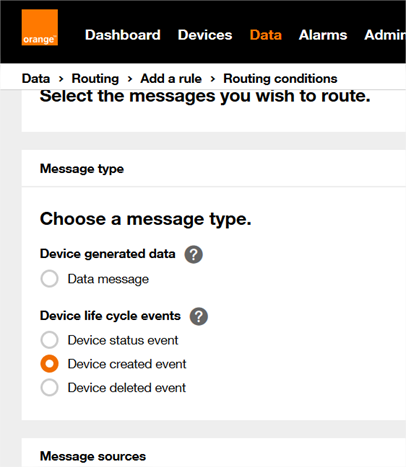This screenshot has height=467, width=406.
Task: Switch to the Alarms section
Action: (x=323, y=35)
